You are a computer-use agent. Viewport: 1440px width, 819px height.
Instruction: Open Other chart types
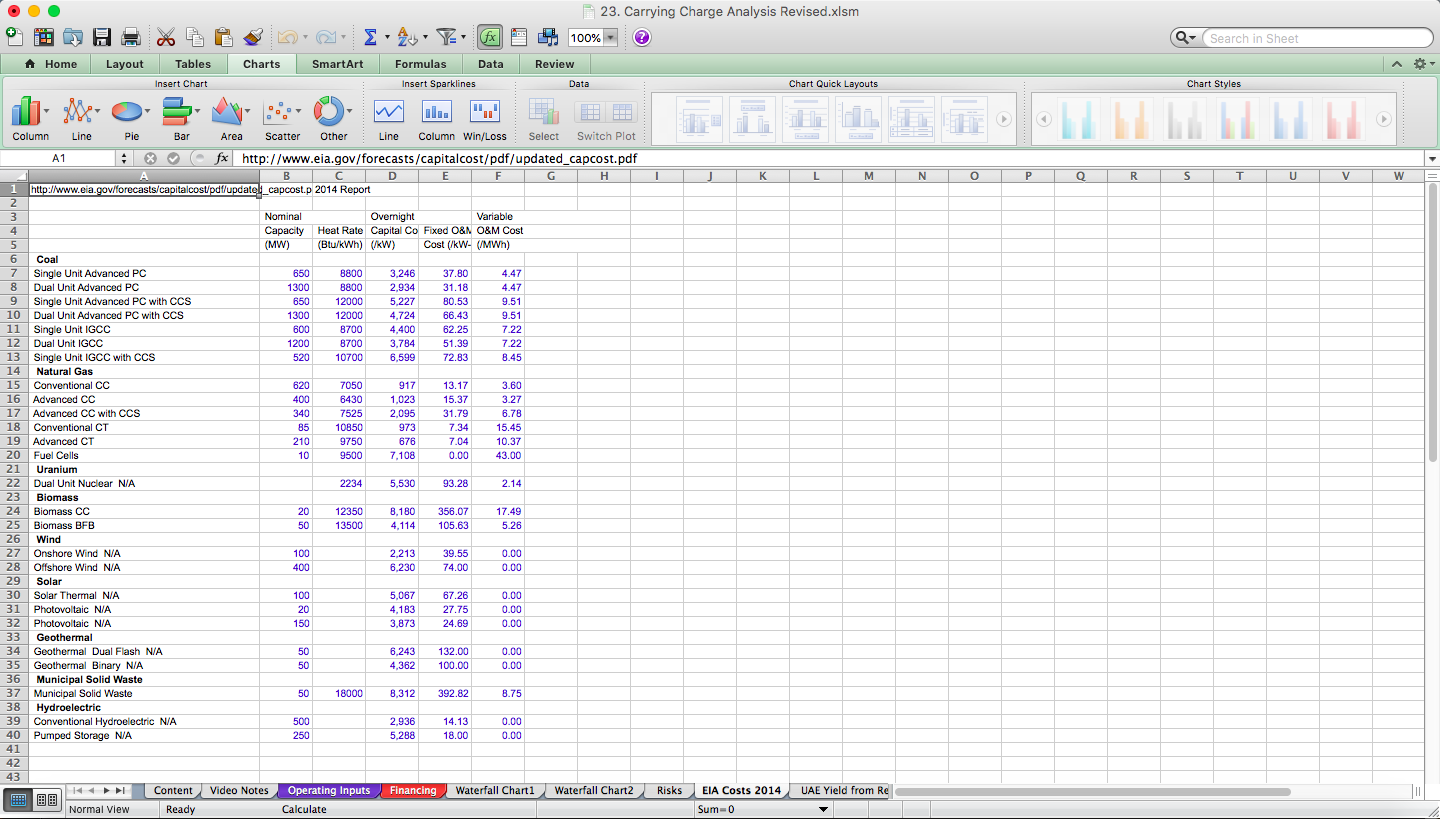pos(333,119)
